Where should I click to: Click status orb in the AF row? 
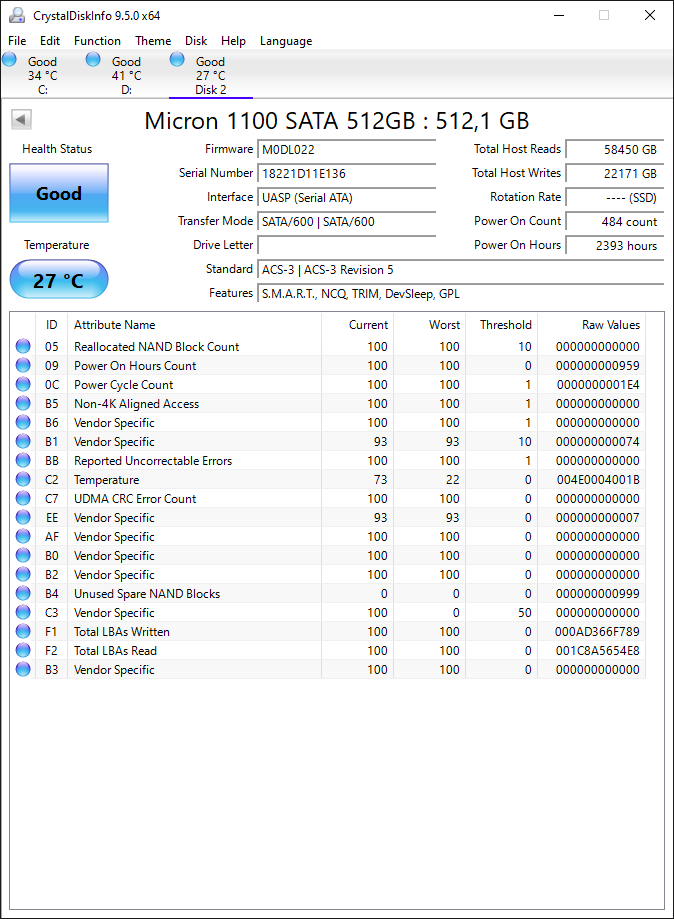click(x=23, y=536)
